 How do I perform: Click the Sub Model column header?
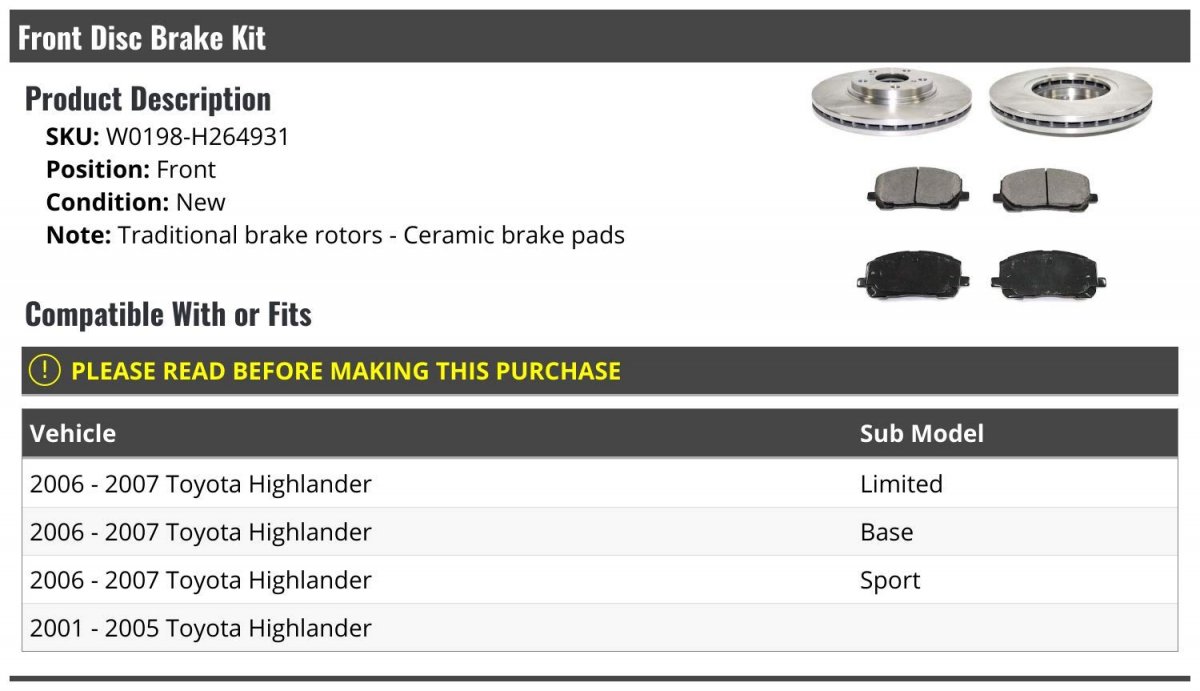(x=922, y=433)
